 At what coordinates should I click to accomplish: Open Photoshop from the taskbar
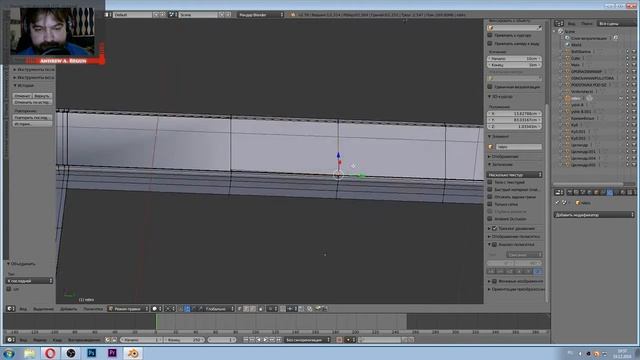[91, 353]
